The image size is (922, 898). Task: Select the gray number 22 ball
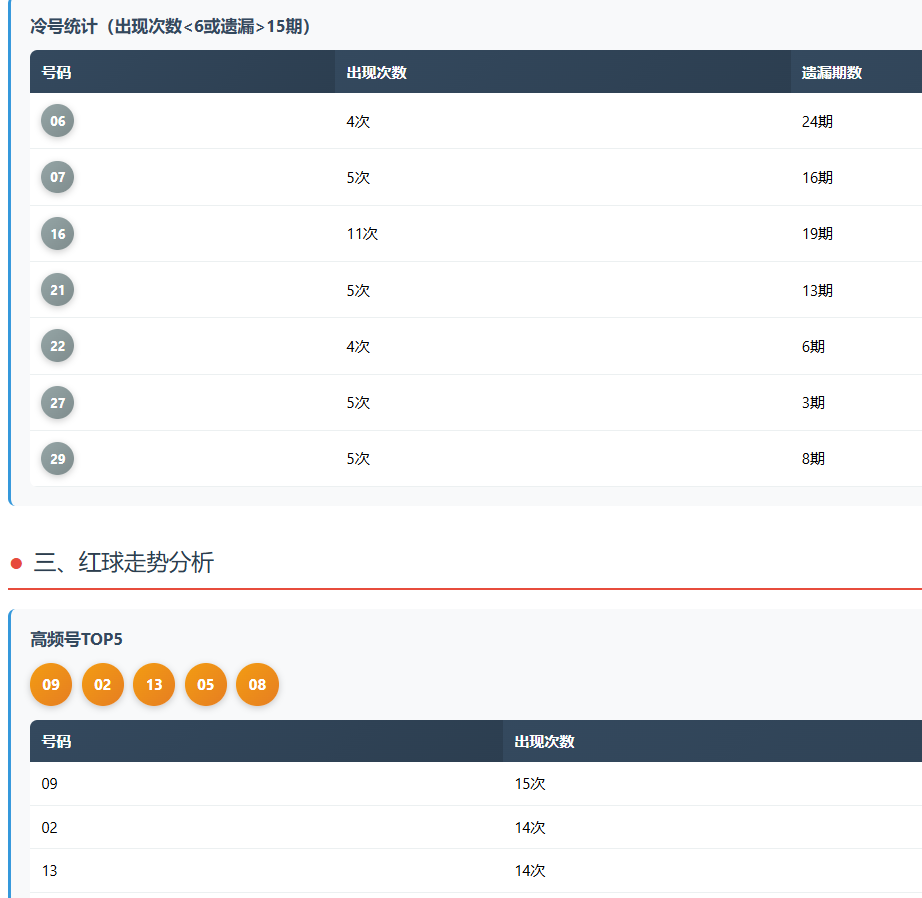coord(57,346)
